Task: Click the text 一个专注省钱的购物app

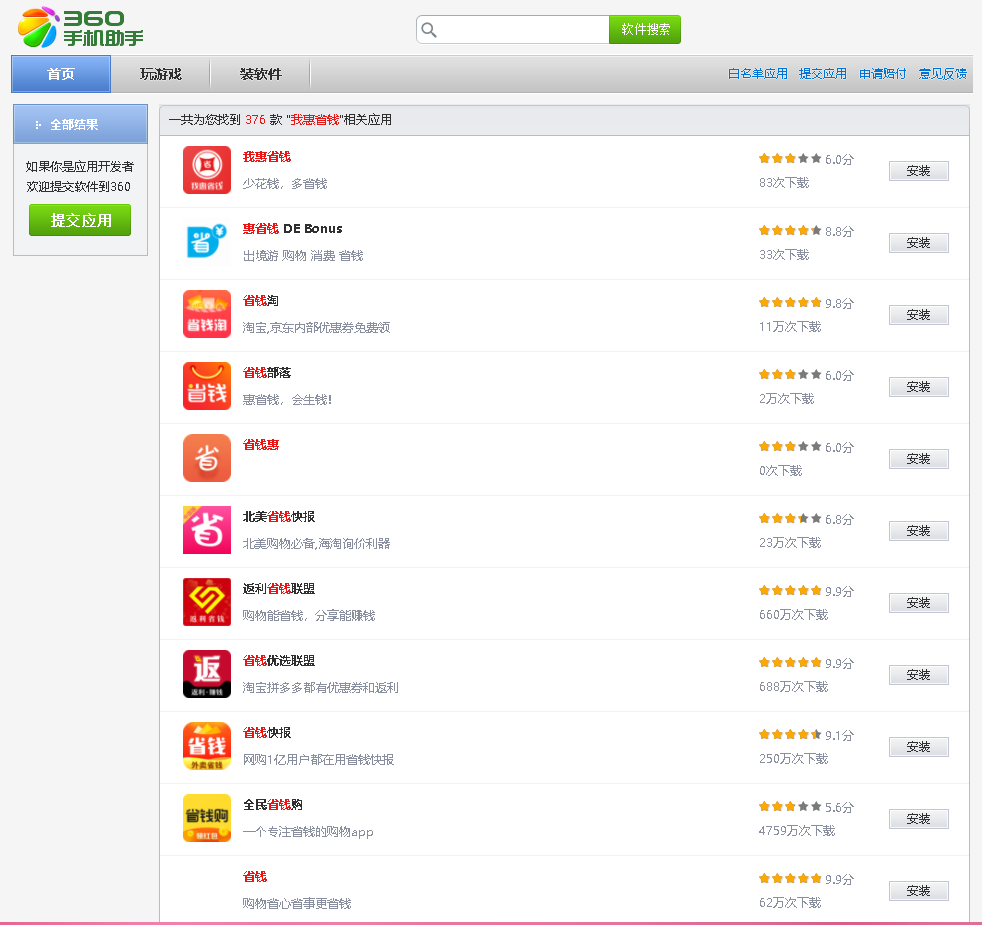Action: 308,832
